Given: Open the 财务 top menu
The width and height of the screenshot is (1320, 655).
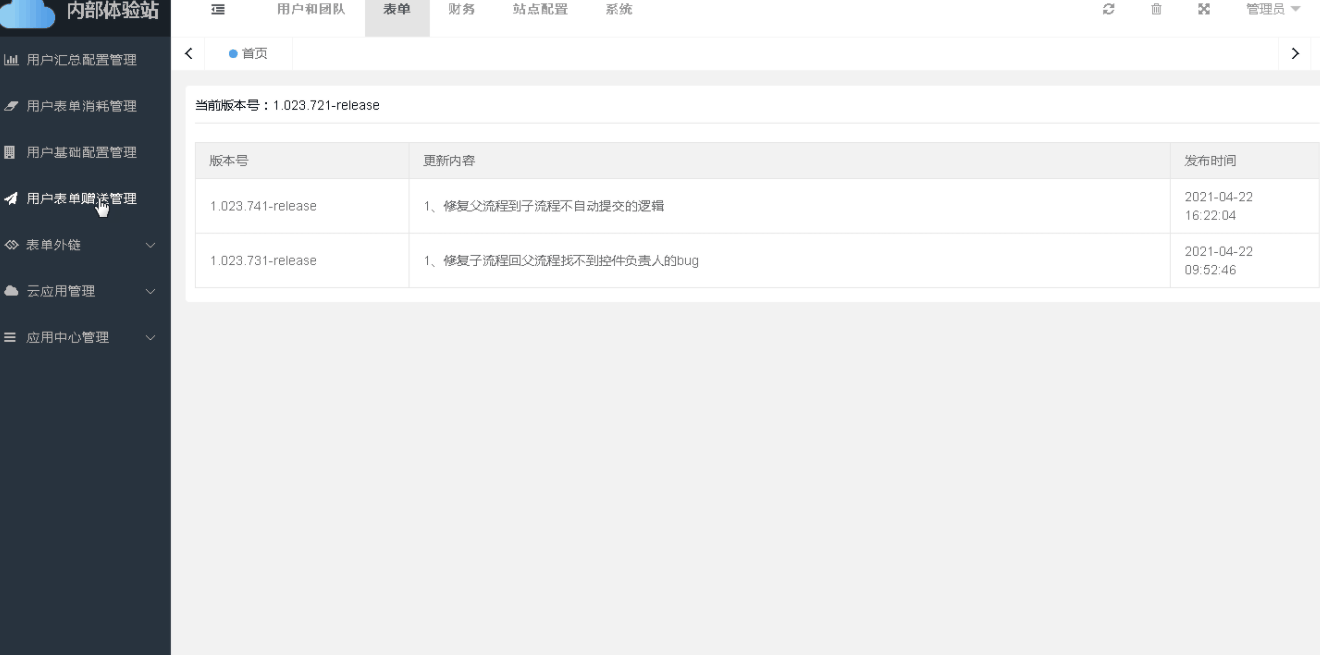Looking at the screenshot, I should click(x=462, y=10).
